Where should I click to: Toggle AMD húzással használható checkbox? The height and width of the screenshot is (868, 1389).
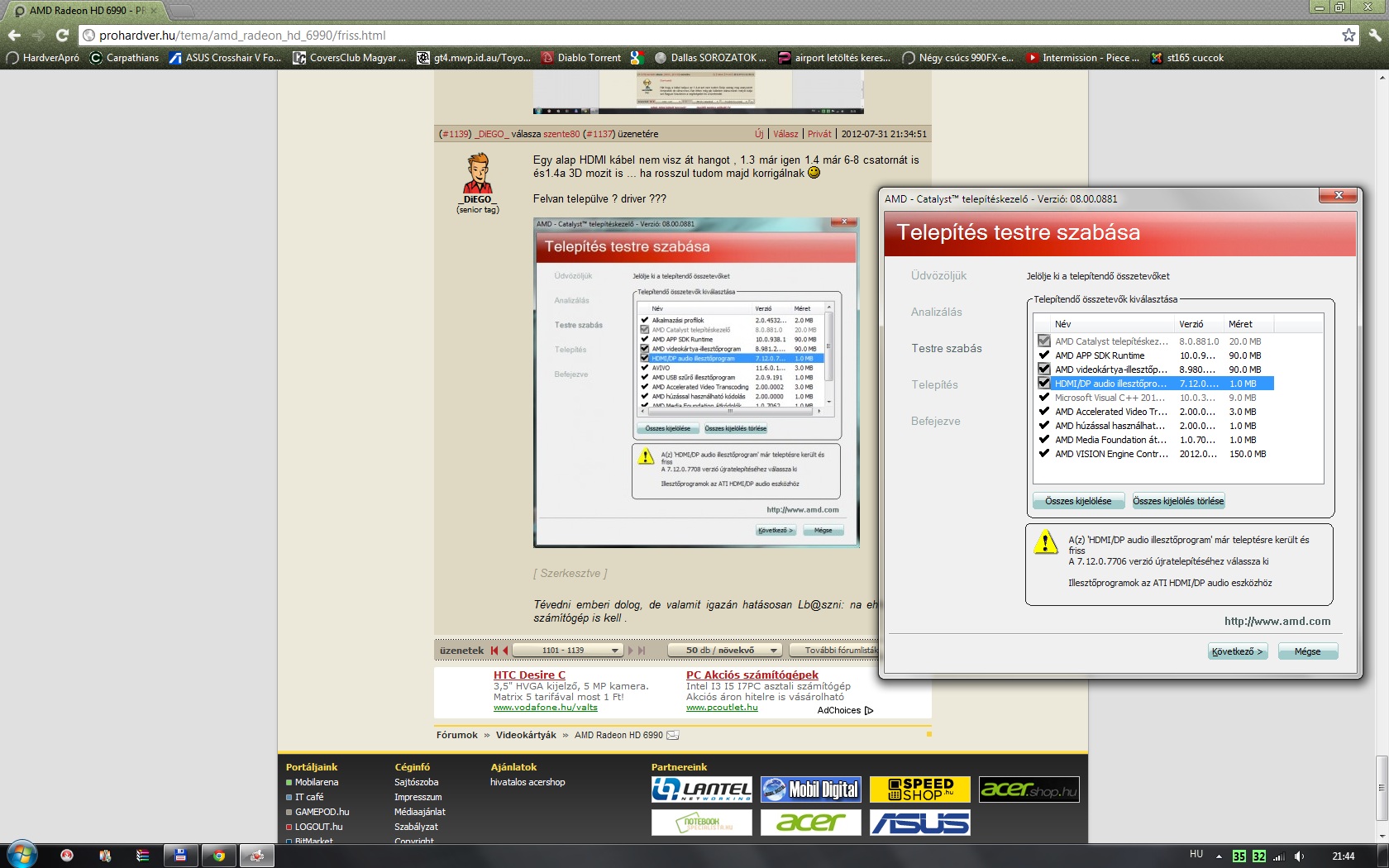pos(1044,426)
